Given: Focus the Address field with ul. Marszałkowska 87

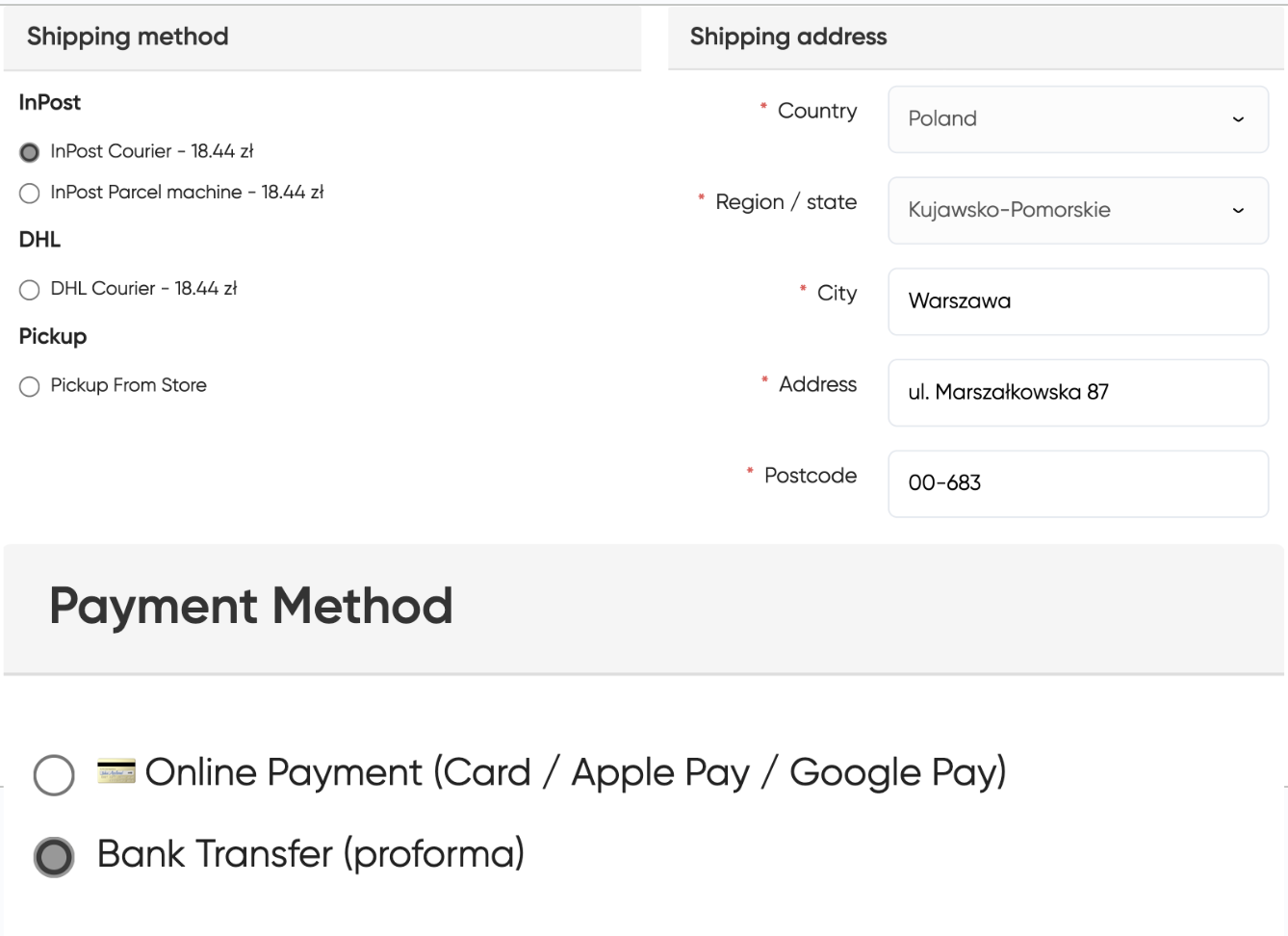Looking at the screenshot, I should pos(1077,392).
